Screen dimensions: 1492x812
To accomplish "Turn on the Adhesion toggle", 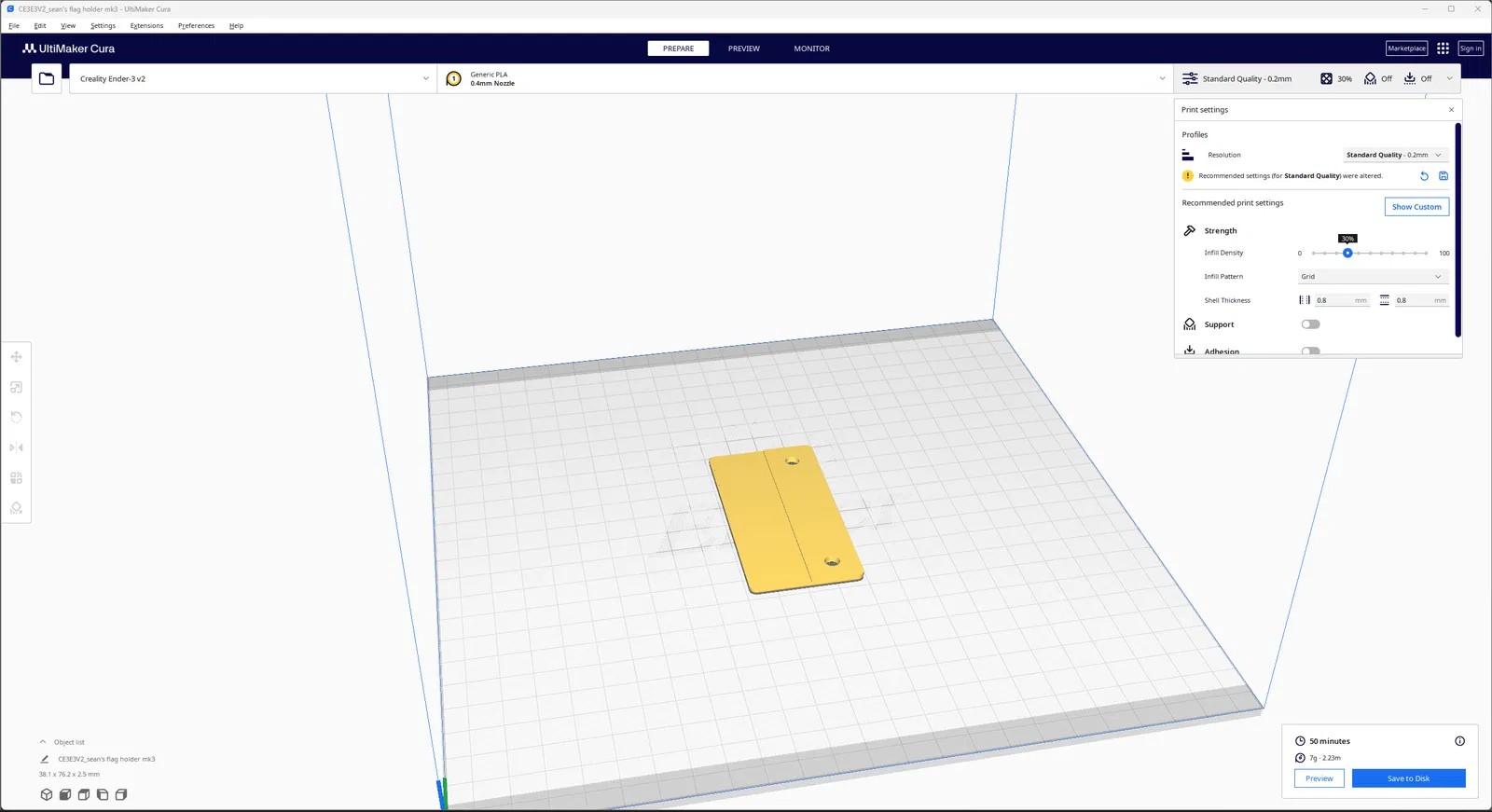I will [1310, 351].
